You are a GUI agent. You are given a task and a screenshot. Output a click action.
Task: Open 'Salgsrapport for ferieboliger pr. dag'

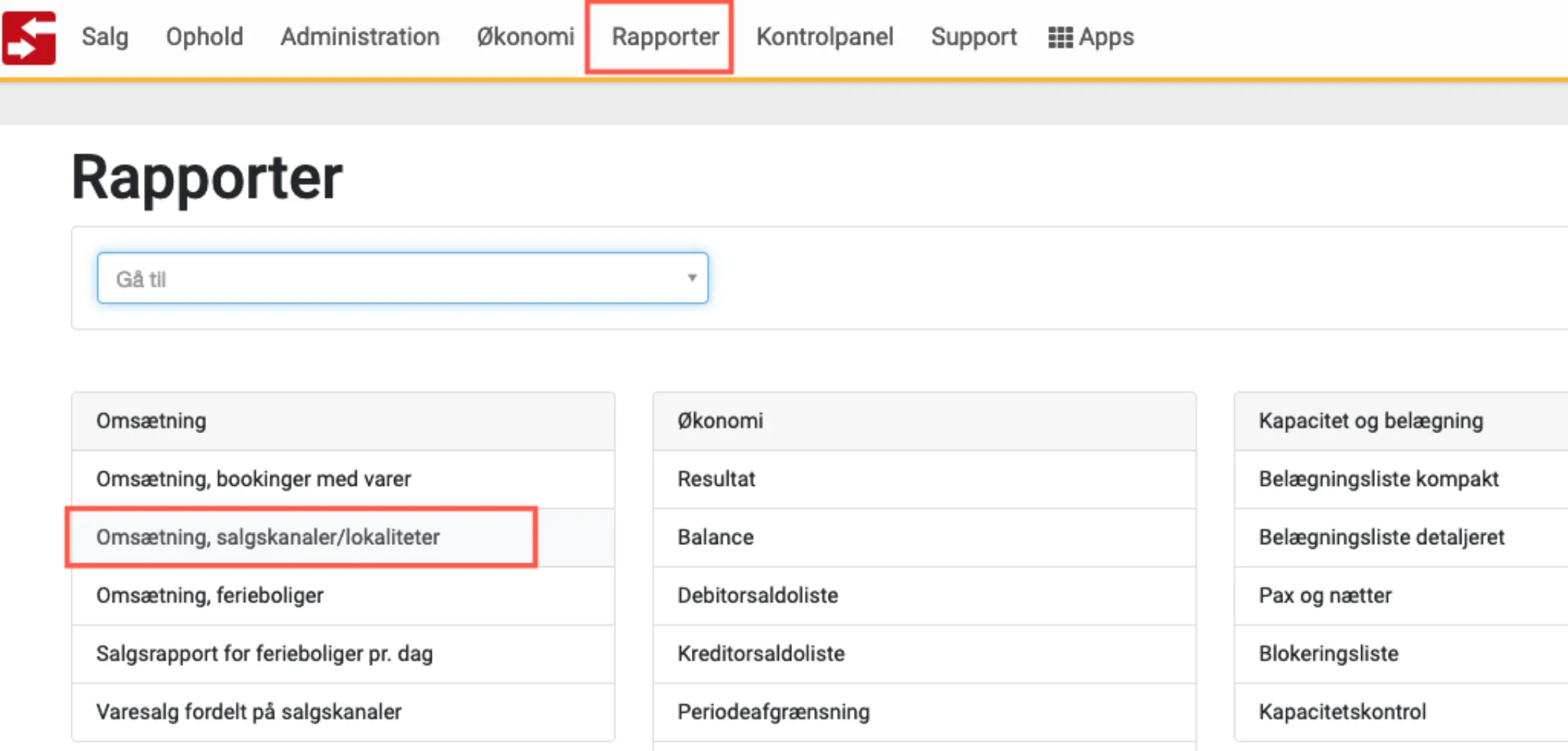click(343, 654)
